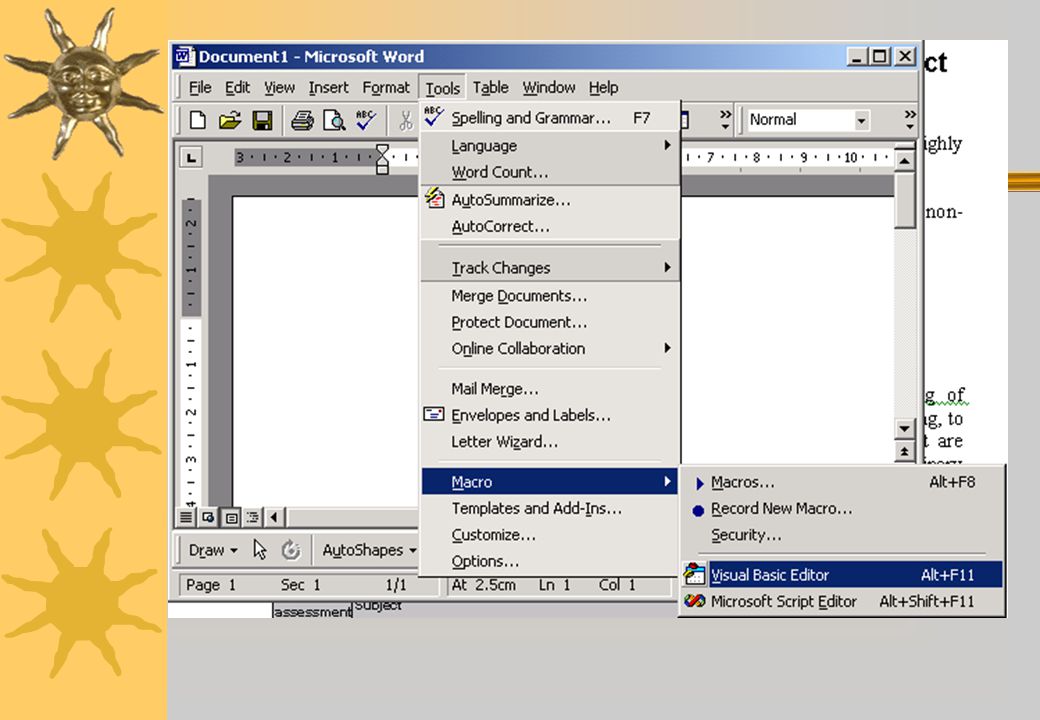The width and height of the screenshot is (1040, 720).
Task: Select Spelling and Grammar menu item
Action: point(551,118)
